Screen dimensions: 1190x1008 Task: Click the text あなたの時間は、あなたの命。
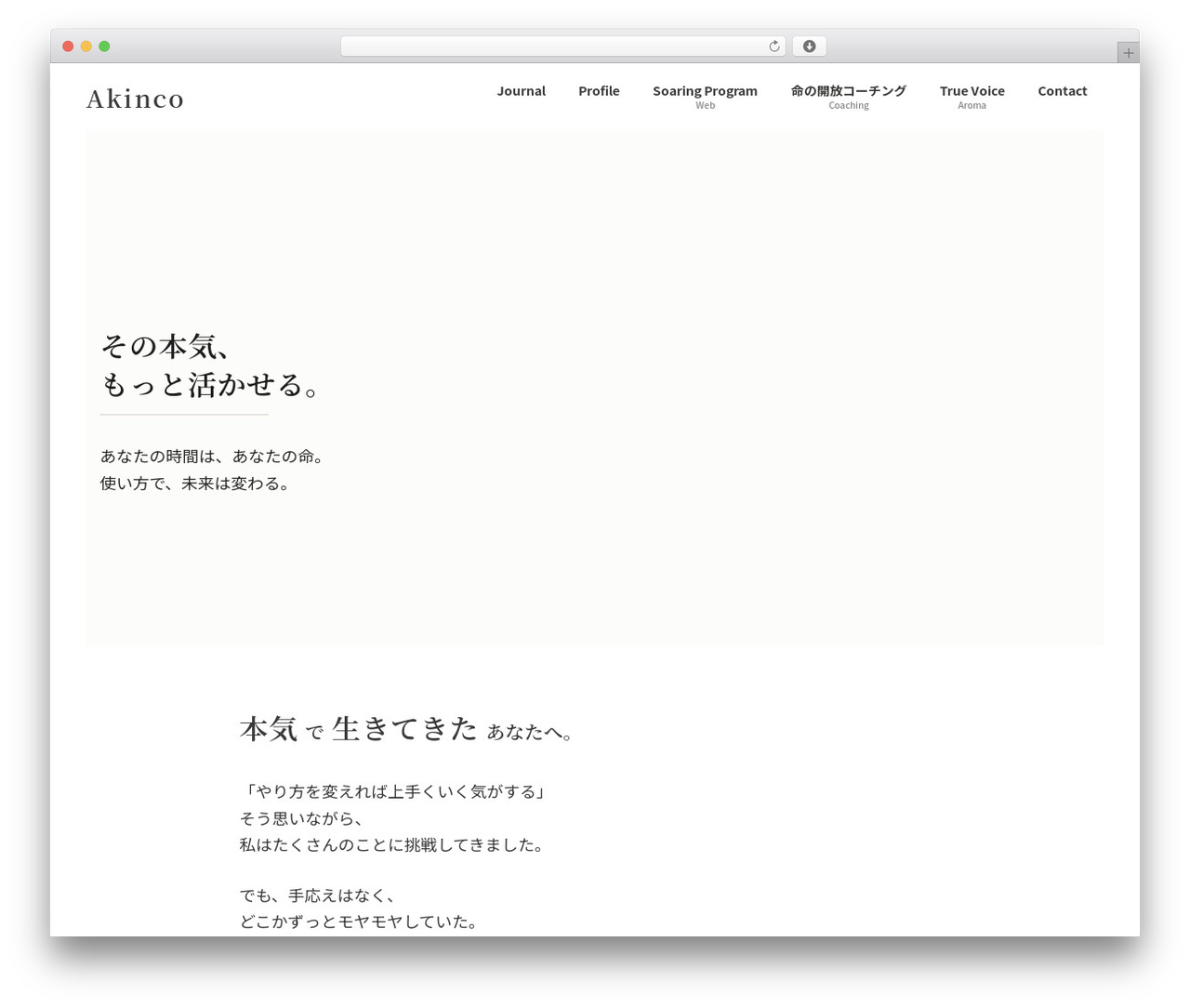point(212,457)
